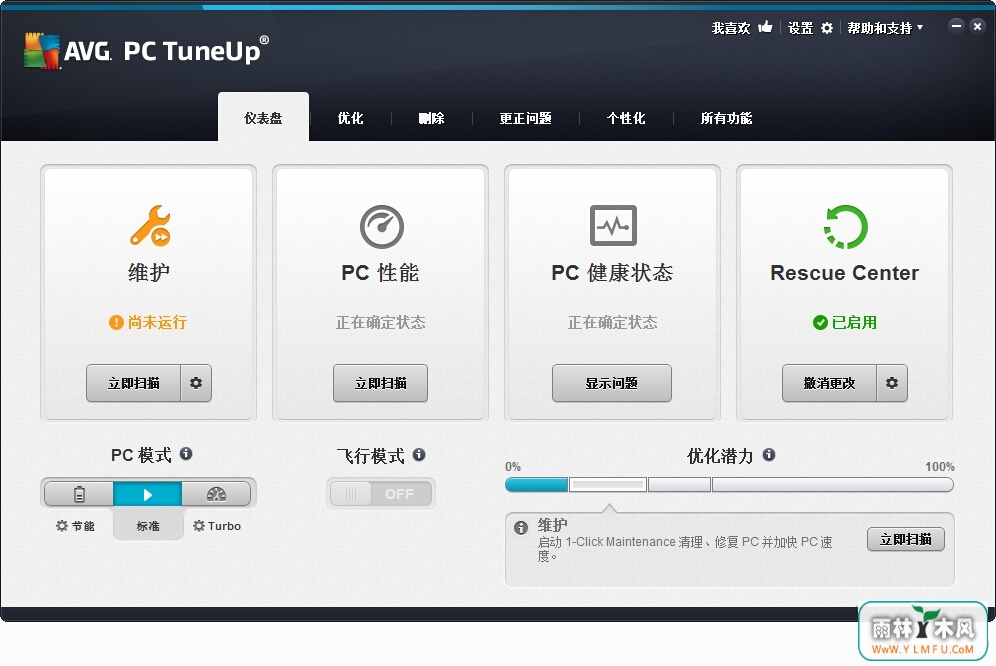Viewport: 996px width, 666px height.
Task: Open settings gear for 节能 mode
Action: tap(62, 526)
